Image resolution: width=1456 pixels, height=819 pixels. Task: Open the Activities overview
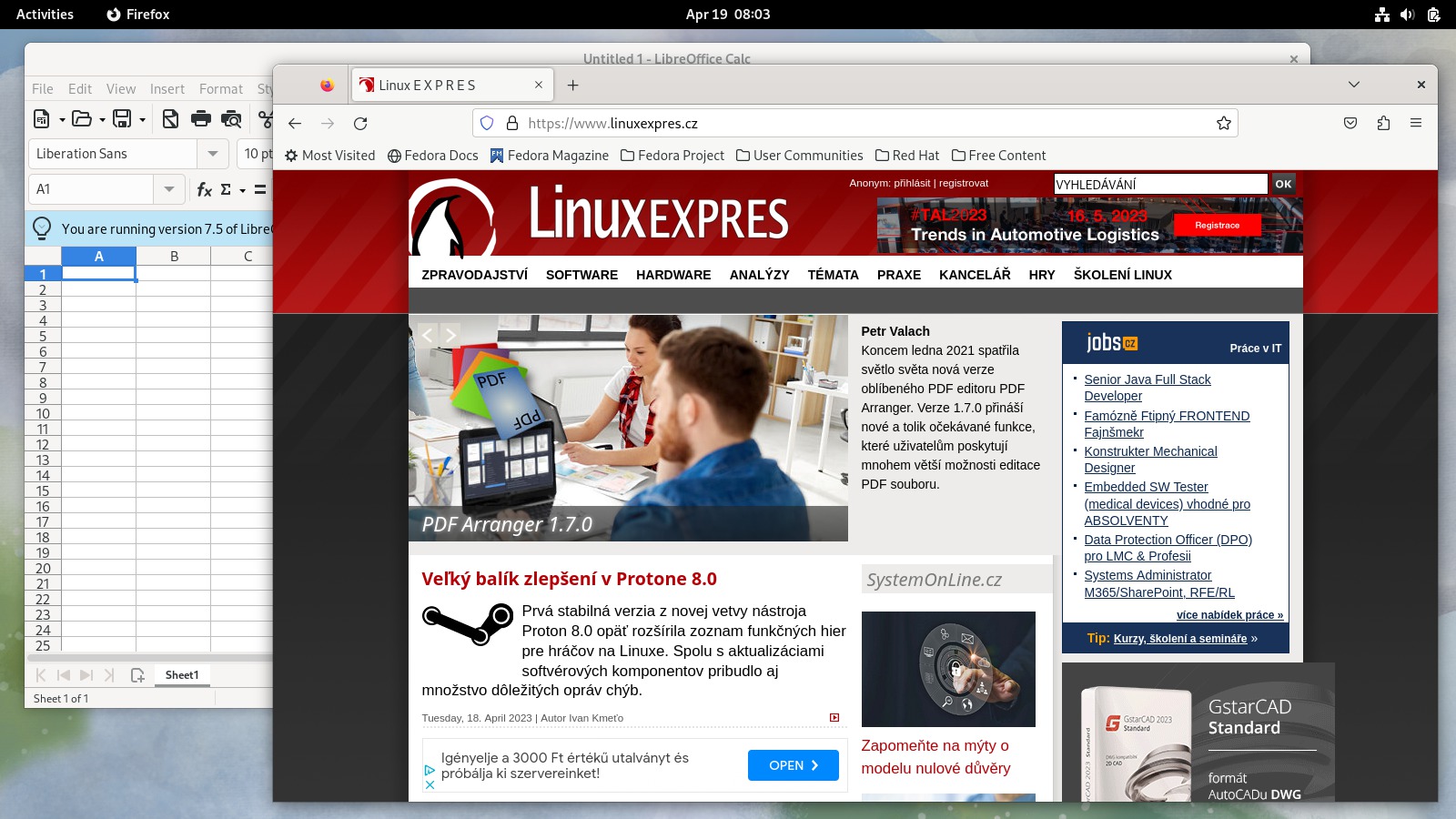click(x=45, y=15)
